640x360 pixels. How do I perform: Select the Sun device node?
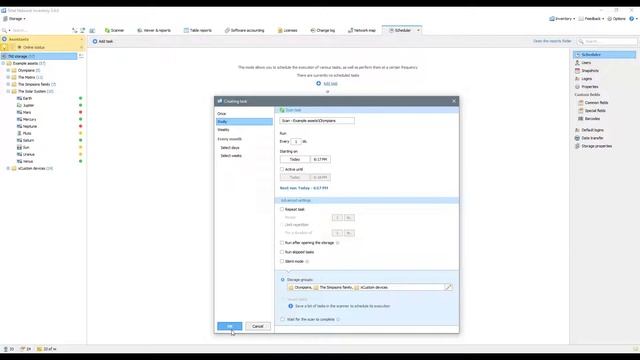click(x=26, y=147)
